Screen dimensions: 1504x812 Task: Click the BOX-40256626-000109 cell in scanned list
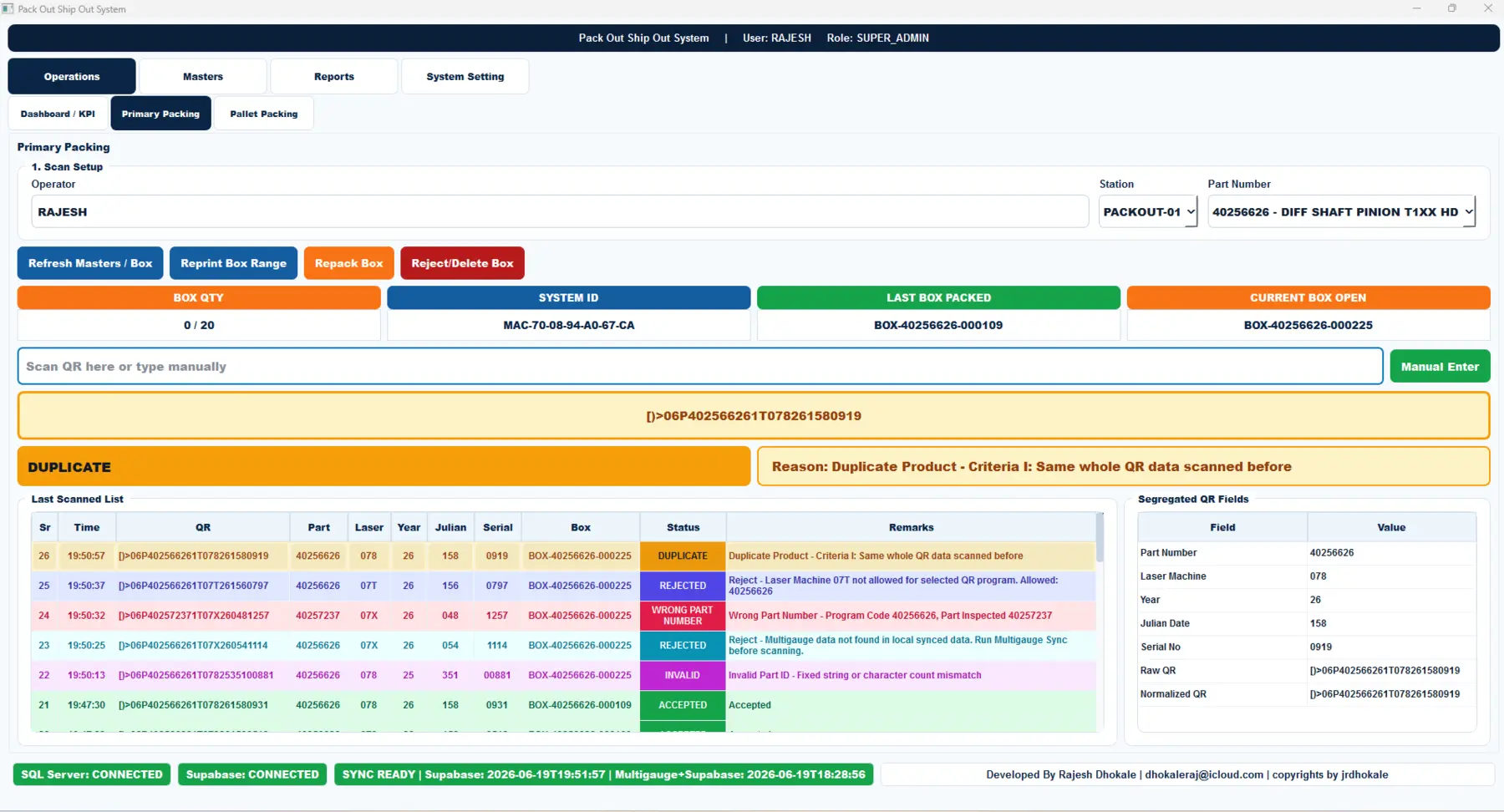580,705
